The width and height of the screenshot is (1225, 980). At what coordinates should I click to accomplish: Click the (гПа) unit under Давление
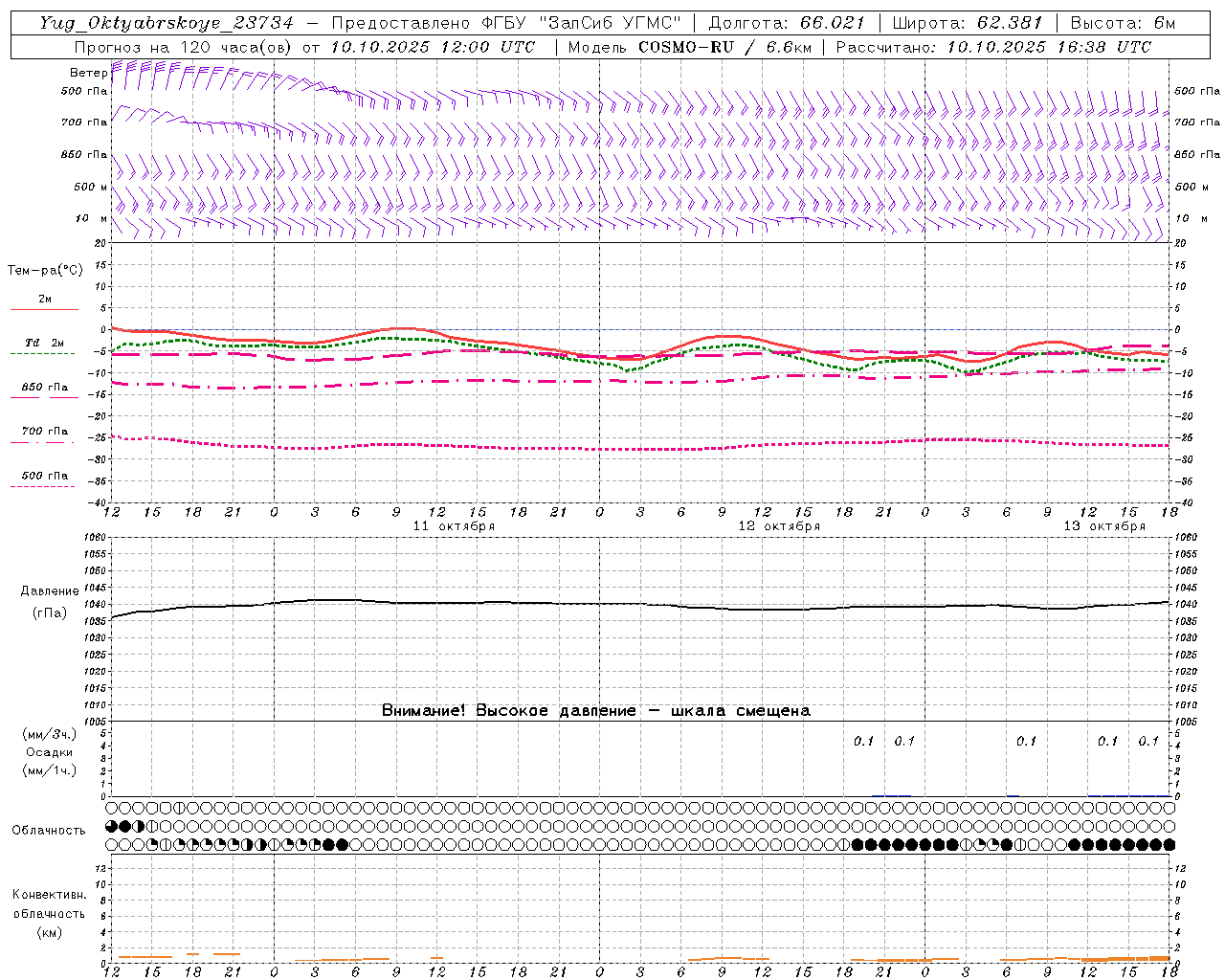pos(50,612)
